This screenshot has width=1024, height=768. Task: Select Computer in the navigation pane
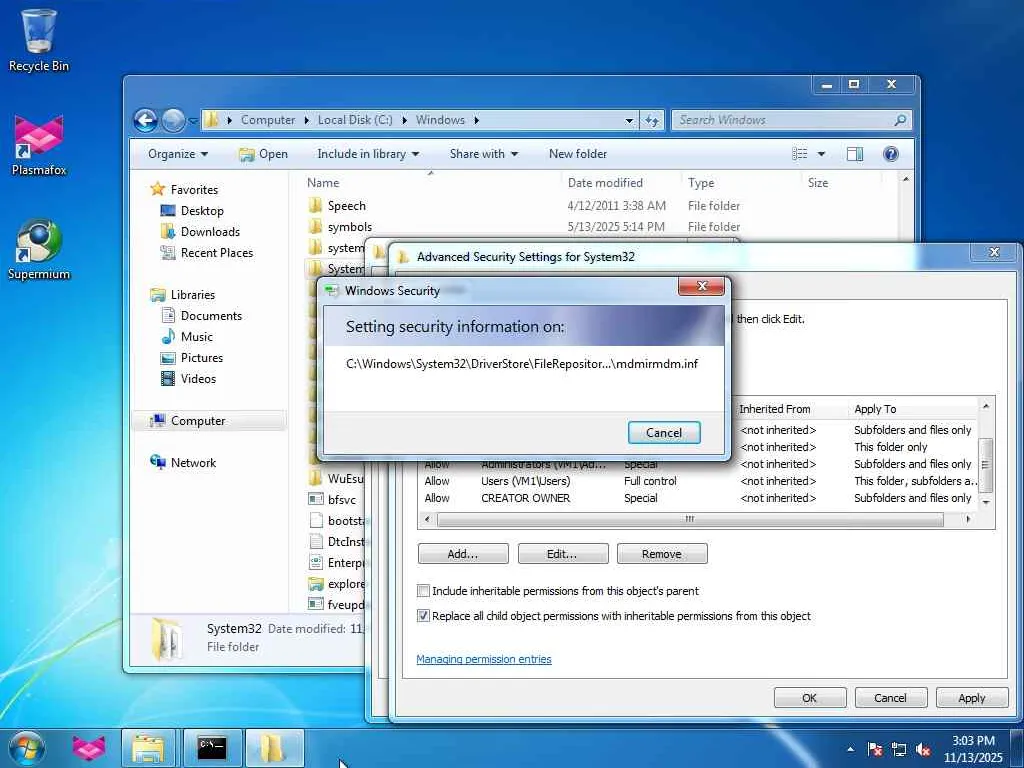[x=198, y=421]
